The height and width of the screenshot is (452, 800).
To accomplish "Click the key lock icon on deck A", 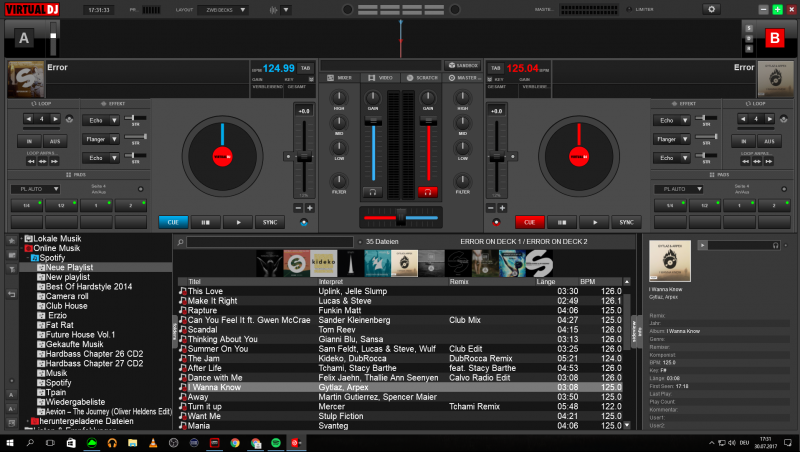I will pyautogui.click(x=311, y=80).
